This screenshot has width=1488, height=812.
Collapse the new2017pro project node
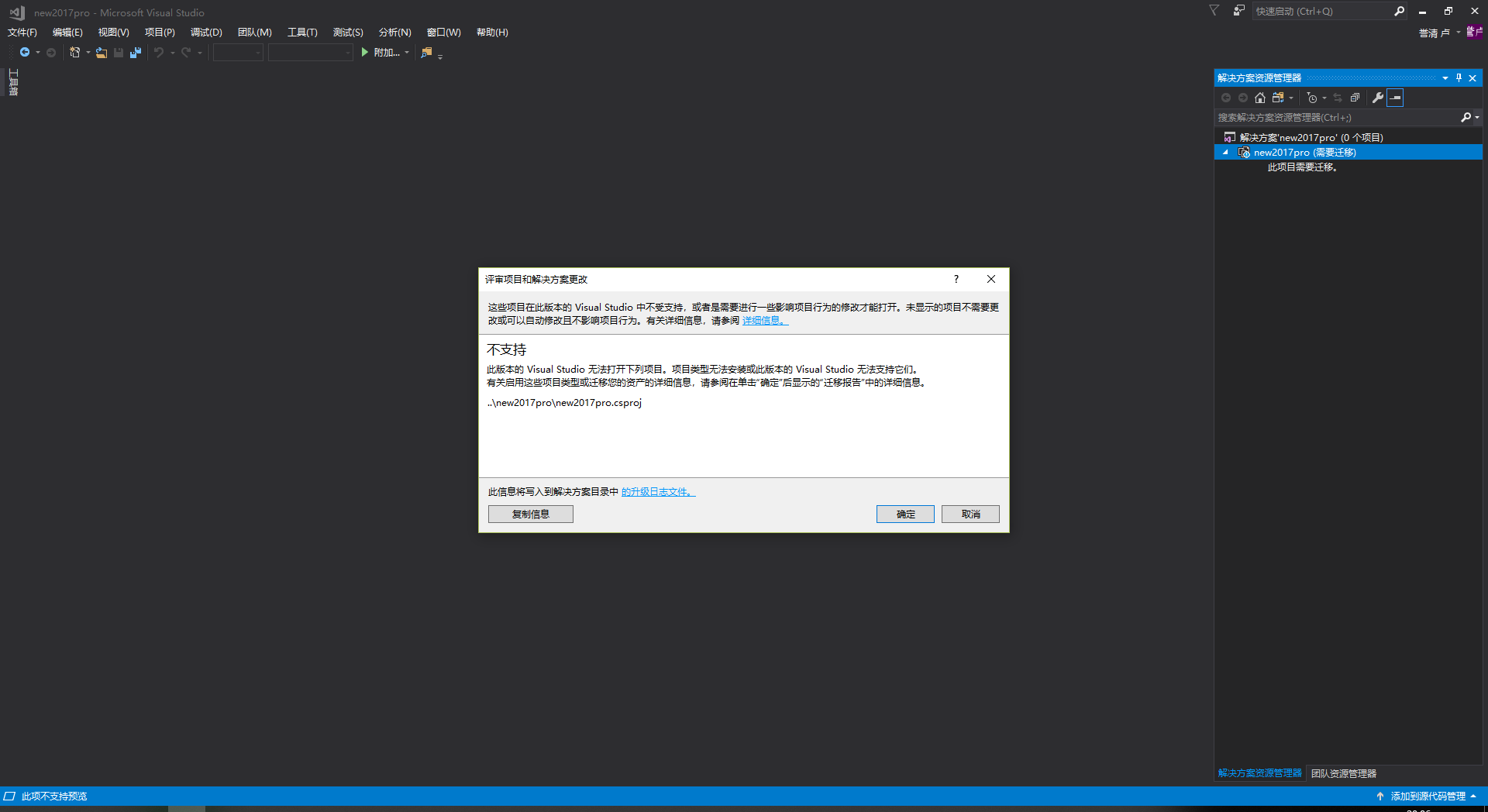(1225, 153)
